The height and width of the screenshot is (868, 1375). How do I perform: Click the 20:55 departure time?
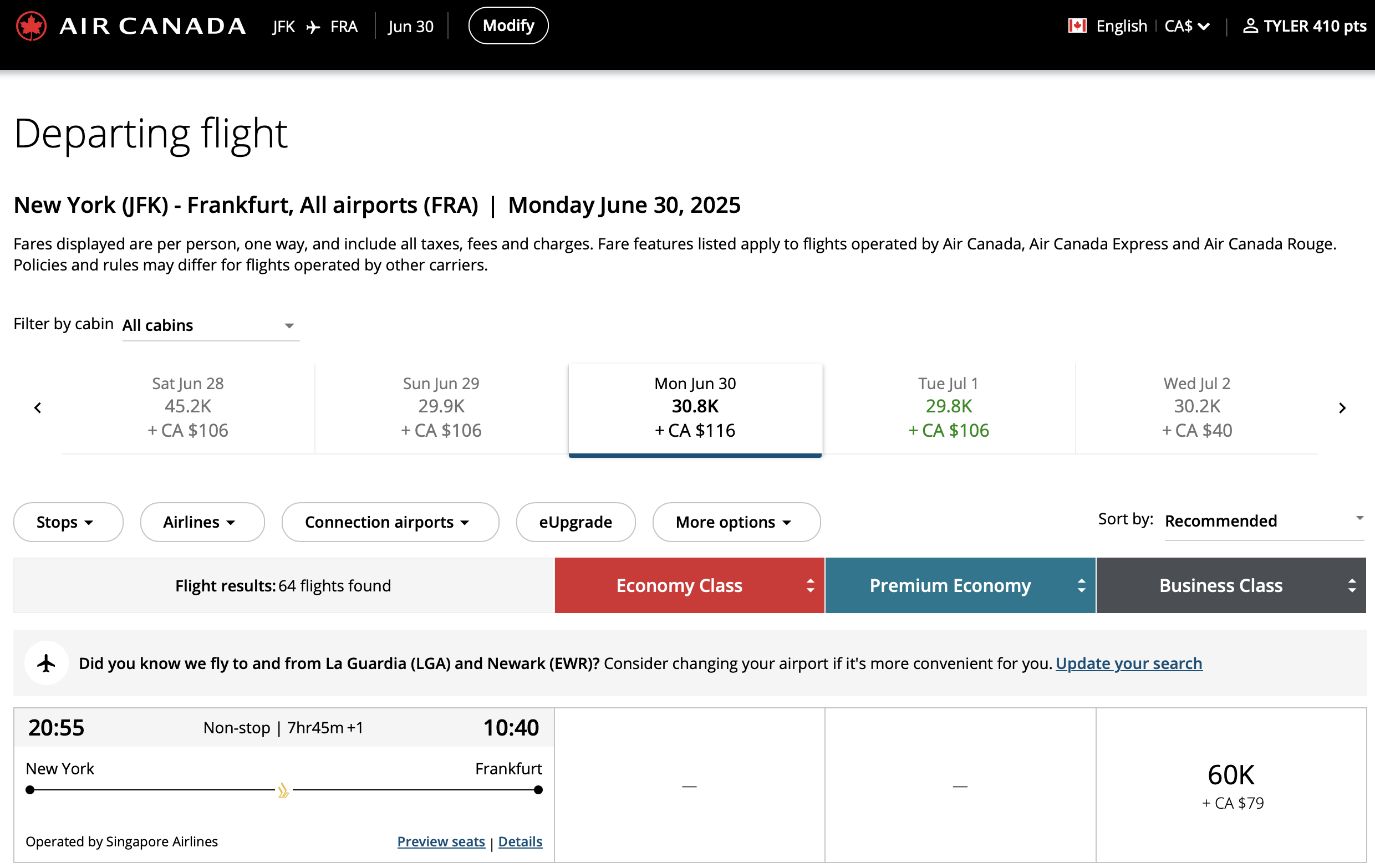point(56,728)
